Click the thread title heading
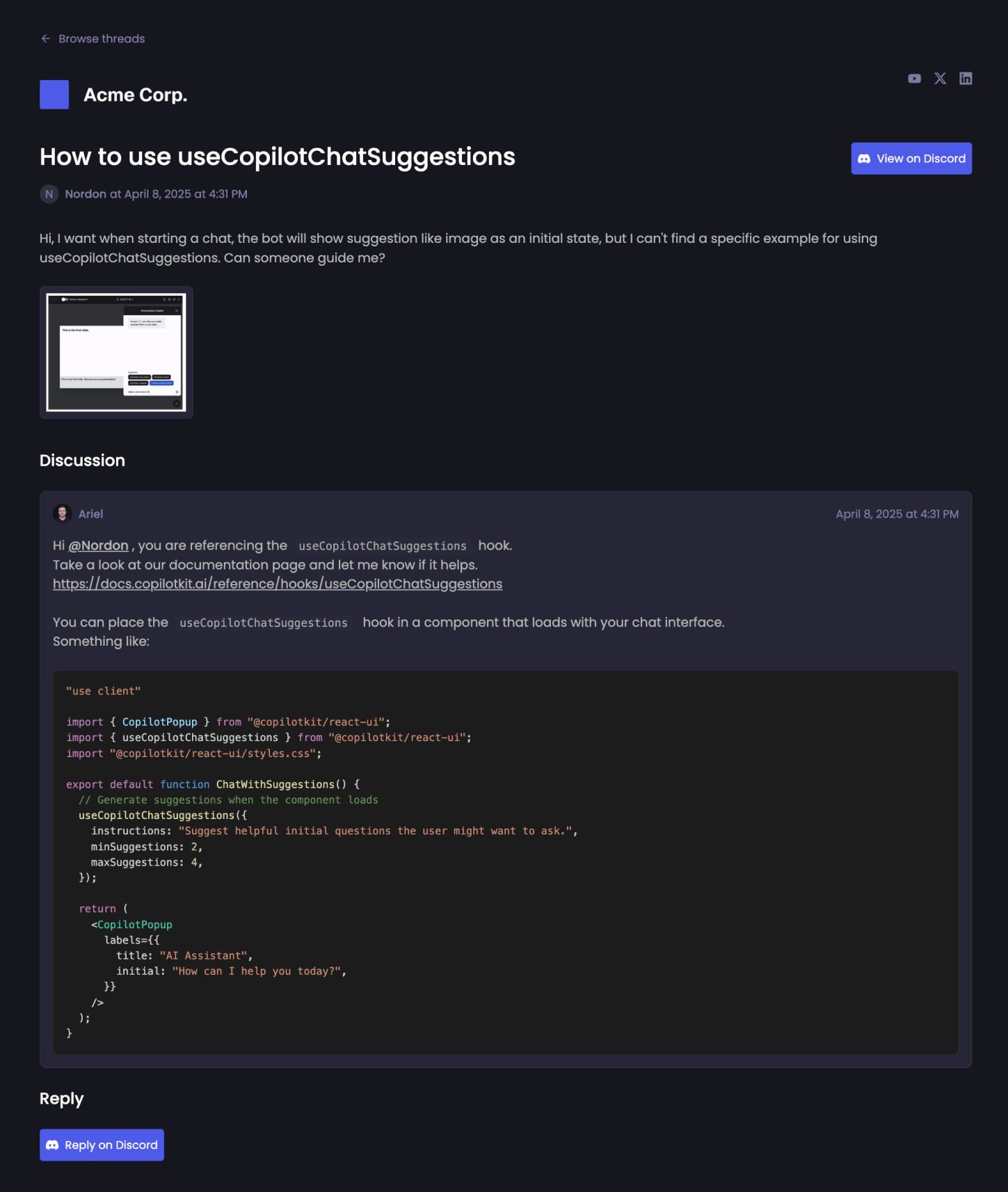The image size is (1008, 1192). coord(278,157)
